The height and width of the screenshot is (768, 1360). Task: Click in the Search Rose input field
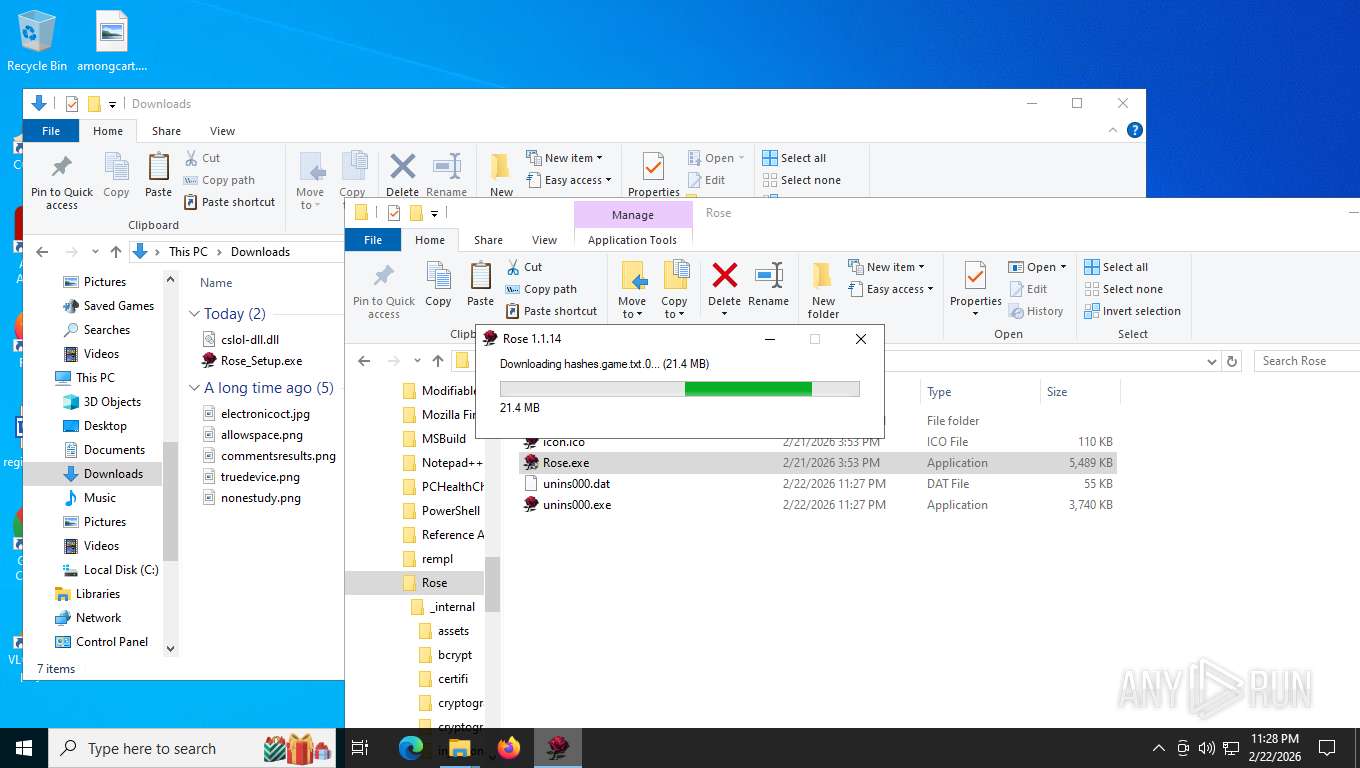pyautogui.click(x=1306, y=361)
